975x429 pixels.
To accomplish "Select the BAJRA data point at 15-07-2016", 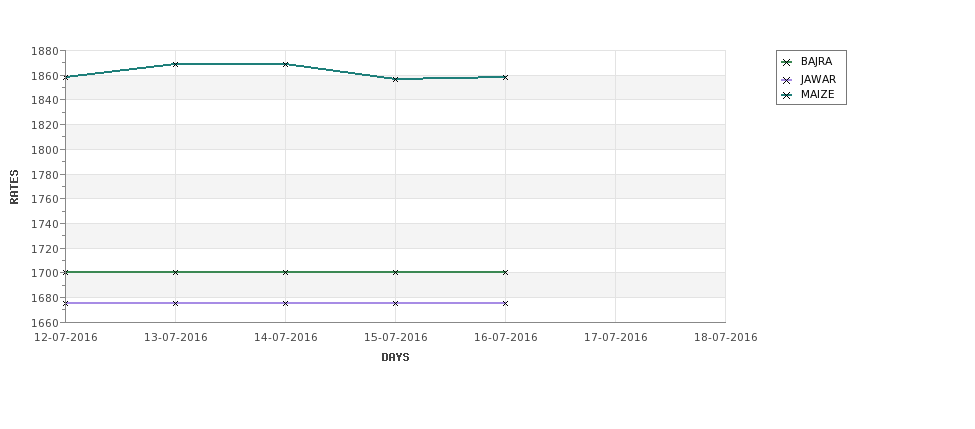I will (395, 272).
